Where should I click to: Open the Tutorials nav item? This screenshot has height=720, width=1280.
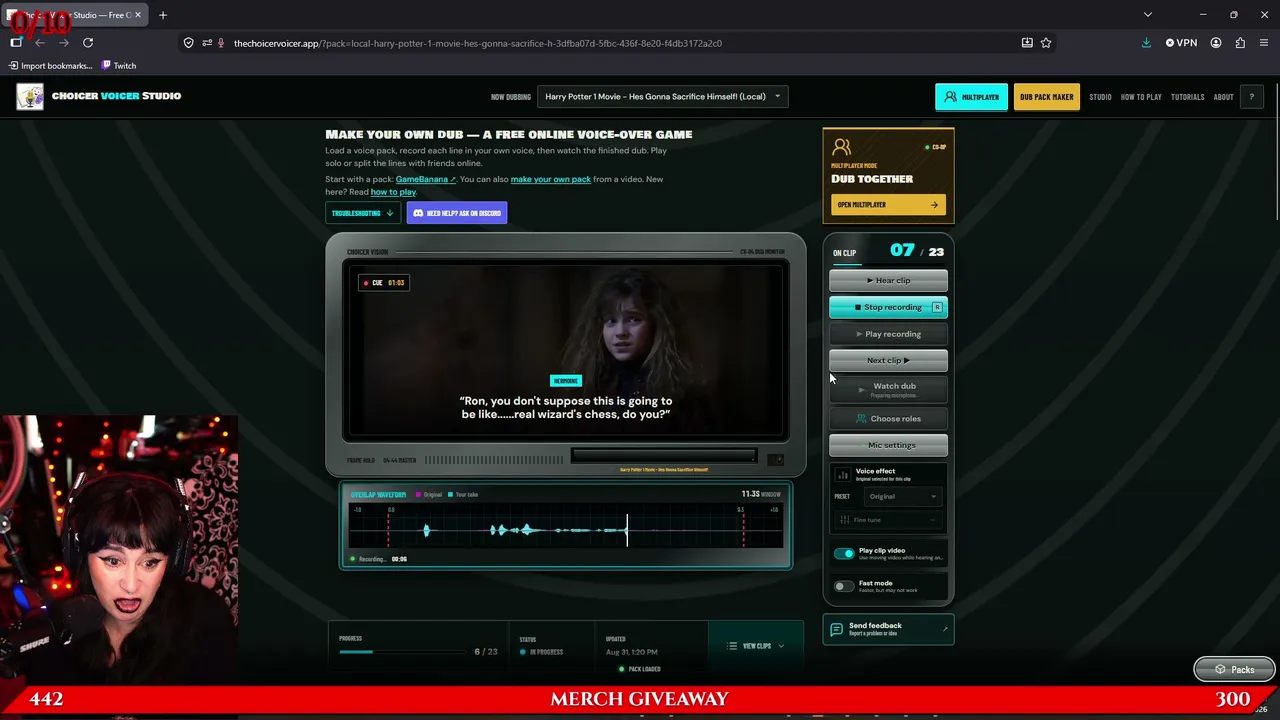pos(1188,97)
